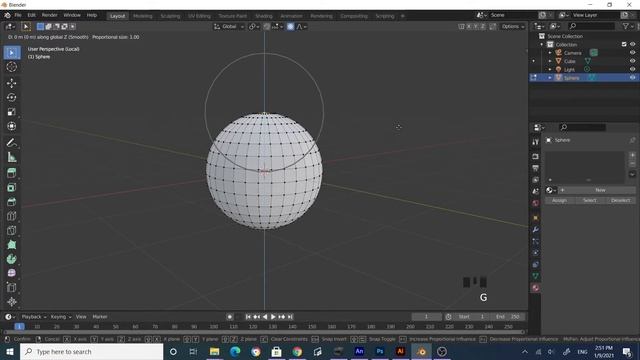Select the Cursor tool

pos(11,67)
